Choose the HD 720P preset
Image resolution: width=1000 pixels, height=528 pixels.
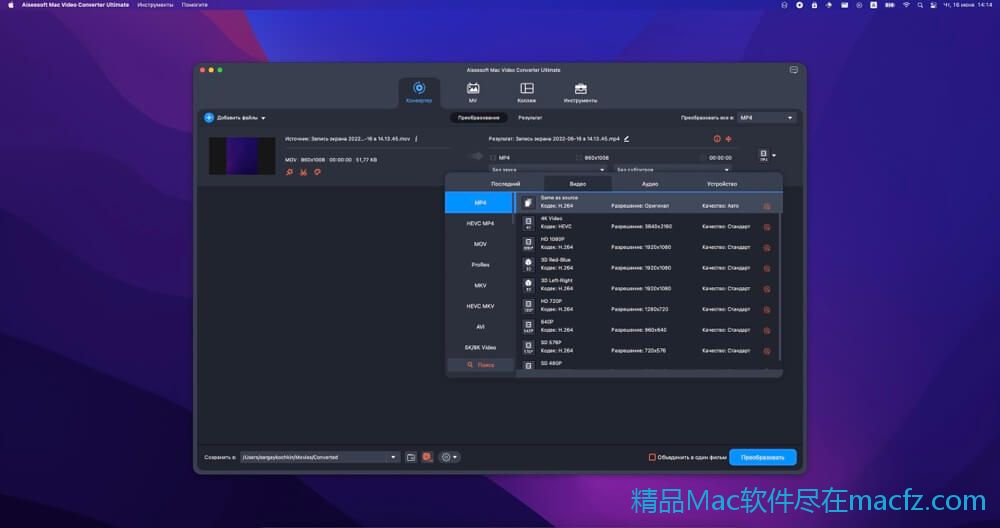[647, 306]
